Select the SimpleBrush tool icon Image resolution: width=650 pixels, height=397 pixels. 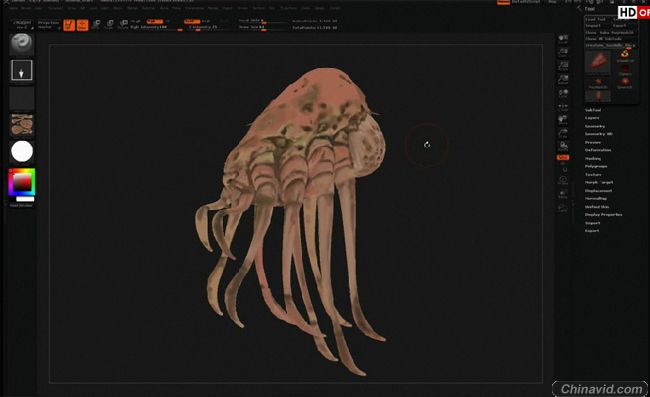[x=624, y=56]
